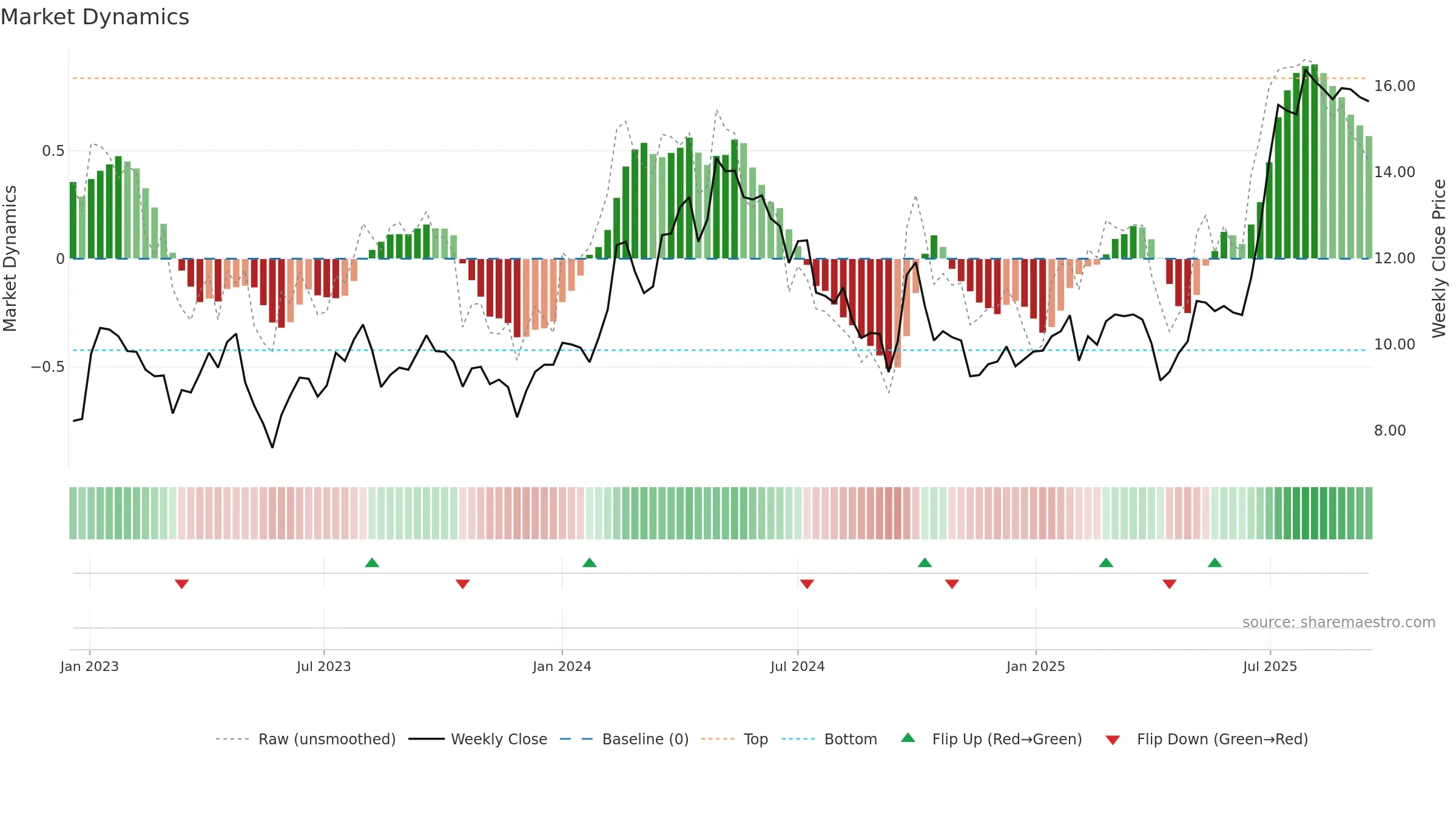Image resolution: width=1456 pixels, height=819 pixels.
Task: Click the Market Dynamics chart title
Action: pos(95,17)
